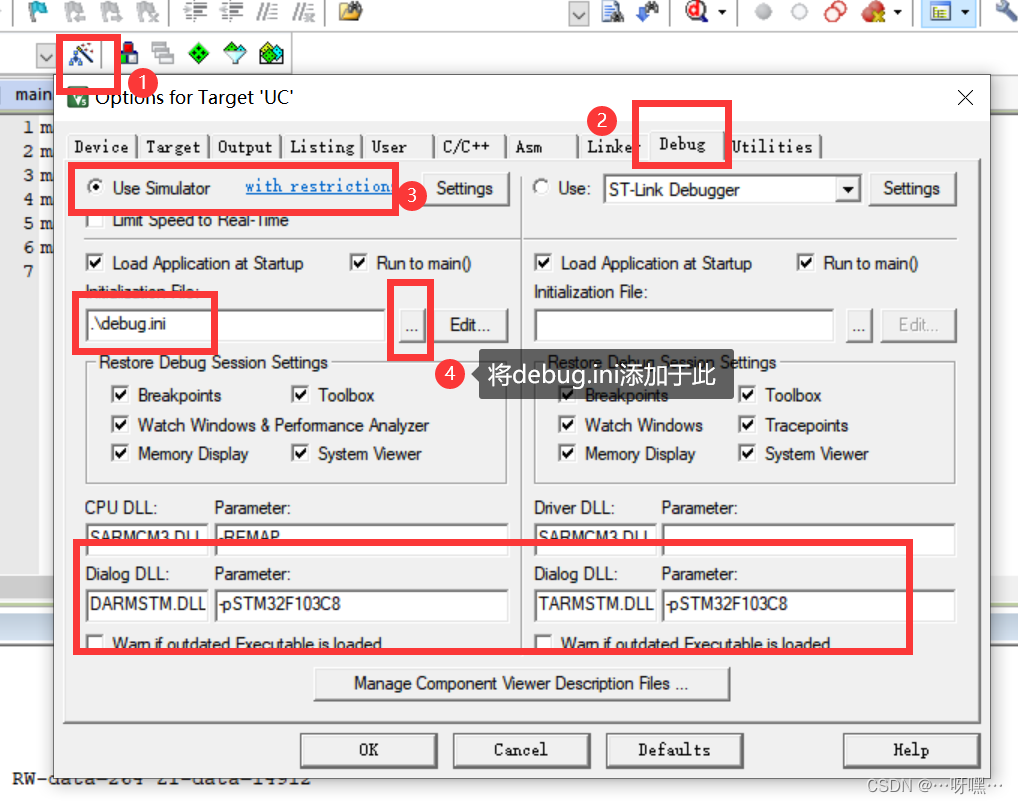The image size is (1018, 804).
Task: Click the .\debug.ini initialization file field
Action: [x=236, y=324]
